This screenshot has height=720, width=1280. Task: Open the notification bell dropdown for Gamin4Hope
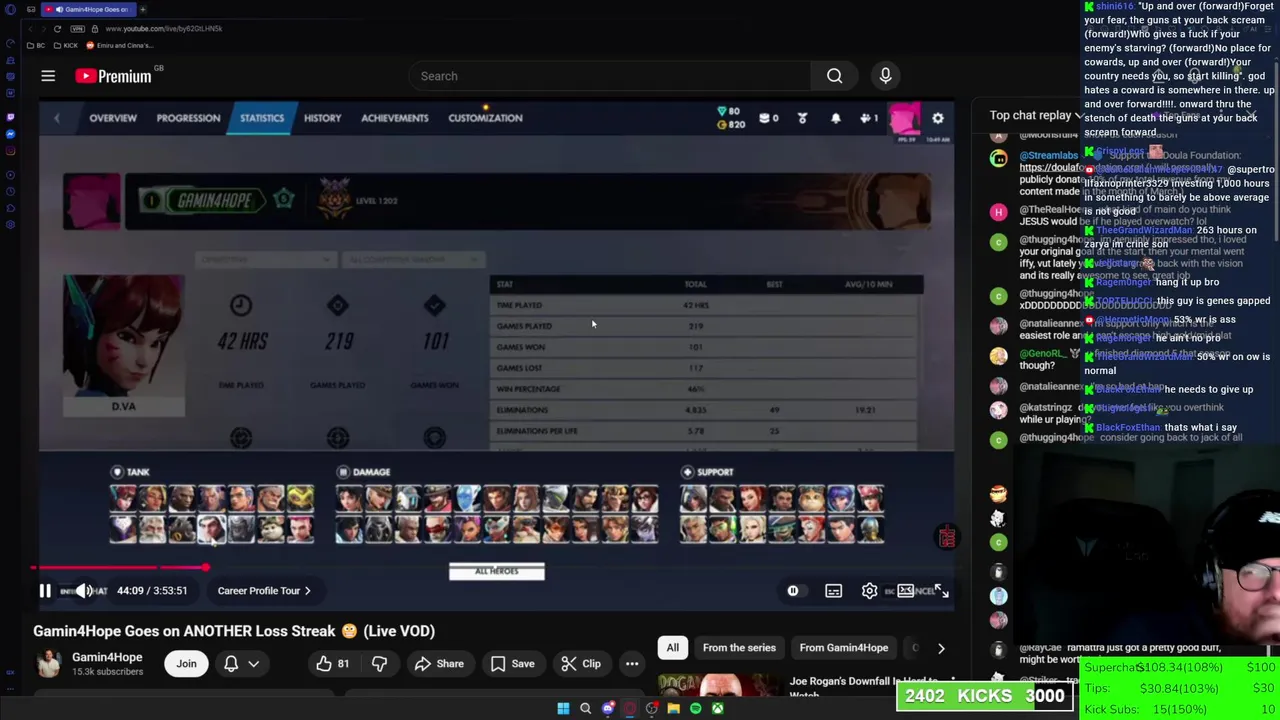pyautogui.click(x=240, y=664)
